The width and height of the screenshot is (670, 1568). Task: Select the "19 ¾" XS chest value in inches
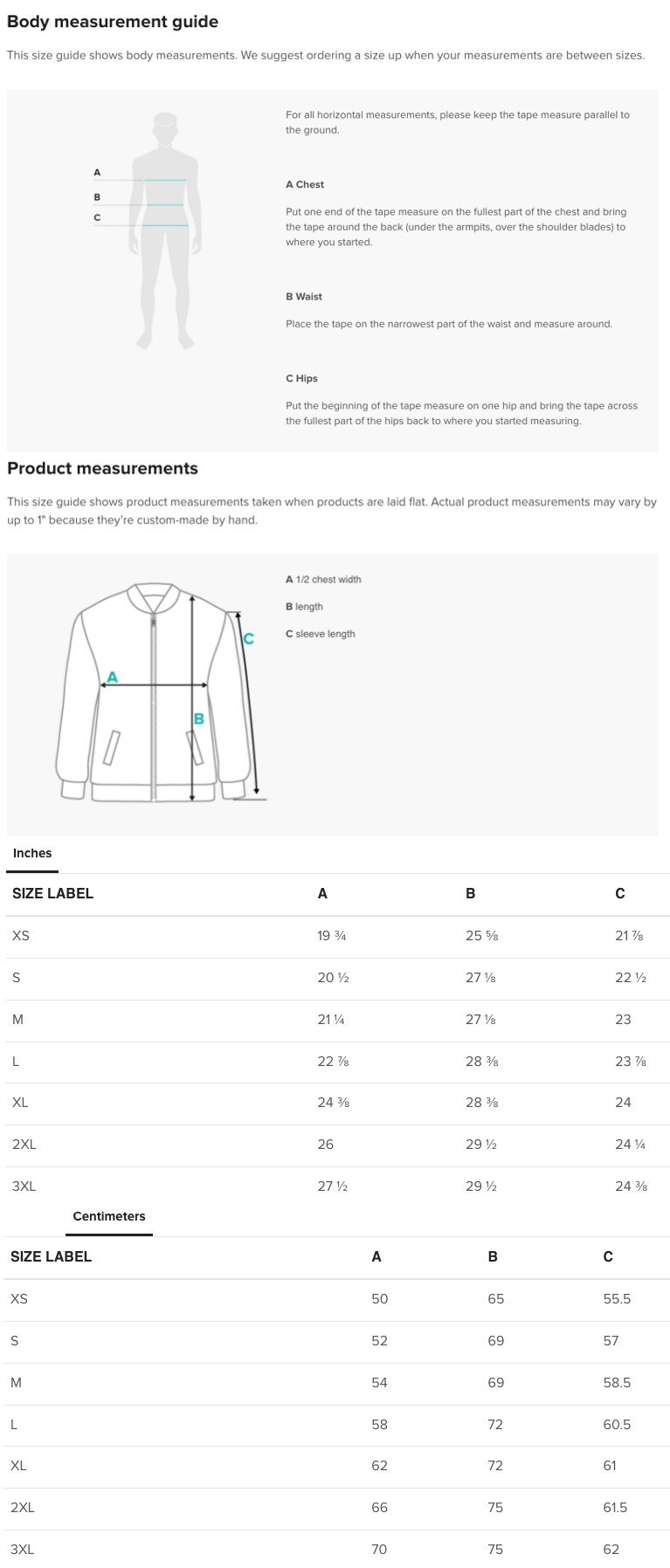click(332, 936)
